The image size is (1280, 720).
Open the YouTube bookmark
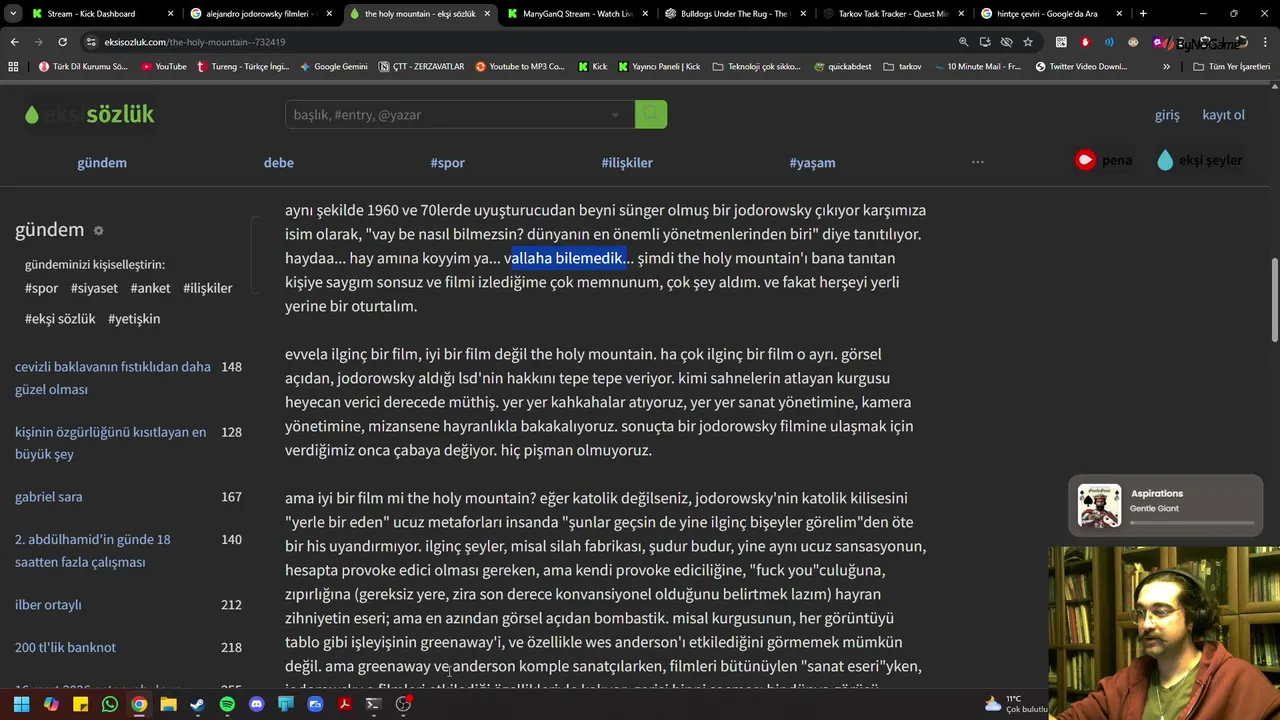(x=164, y=67)
